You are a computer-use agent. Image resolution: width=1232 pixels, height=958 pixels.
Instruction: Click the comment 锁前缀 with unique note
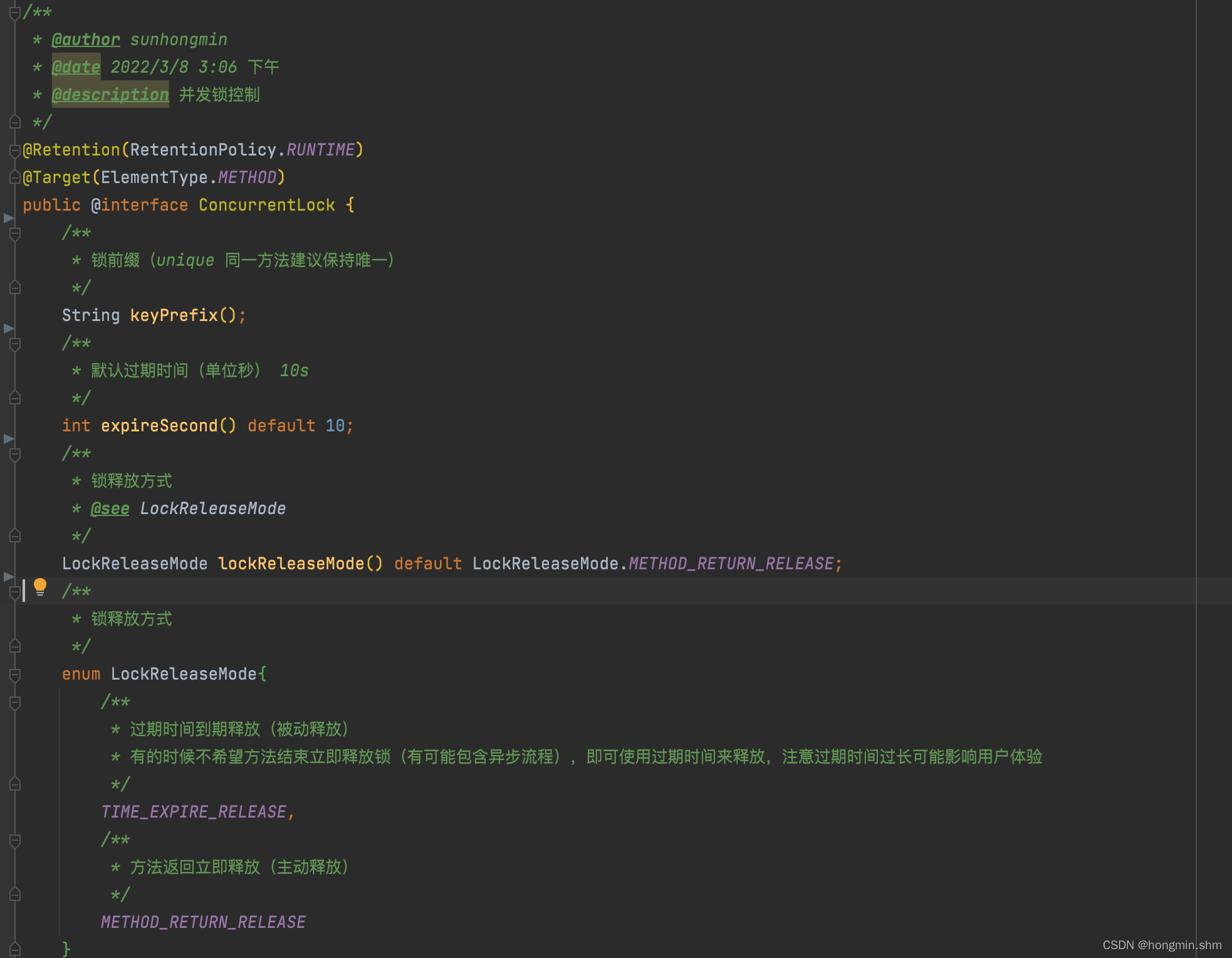pyautogui.click(x=243, y=260)
